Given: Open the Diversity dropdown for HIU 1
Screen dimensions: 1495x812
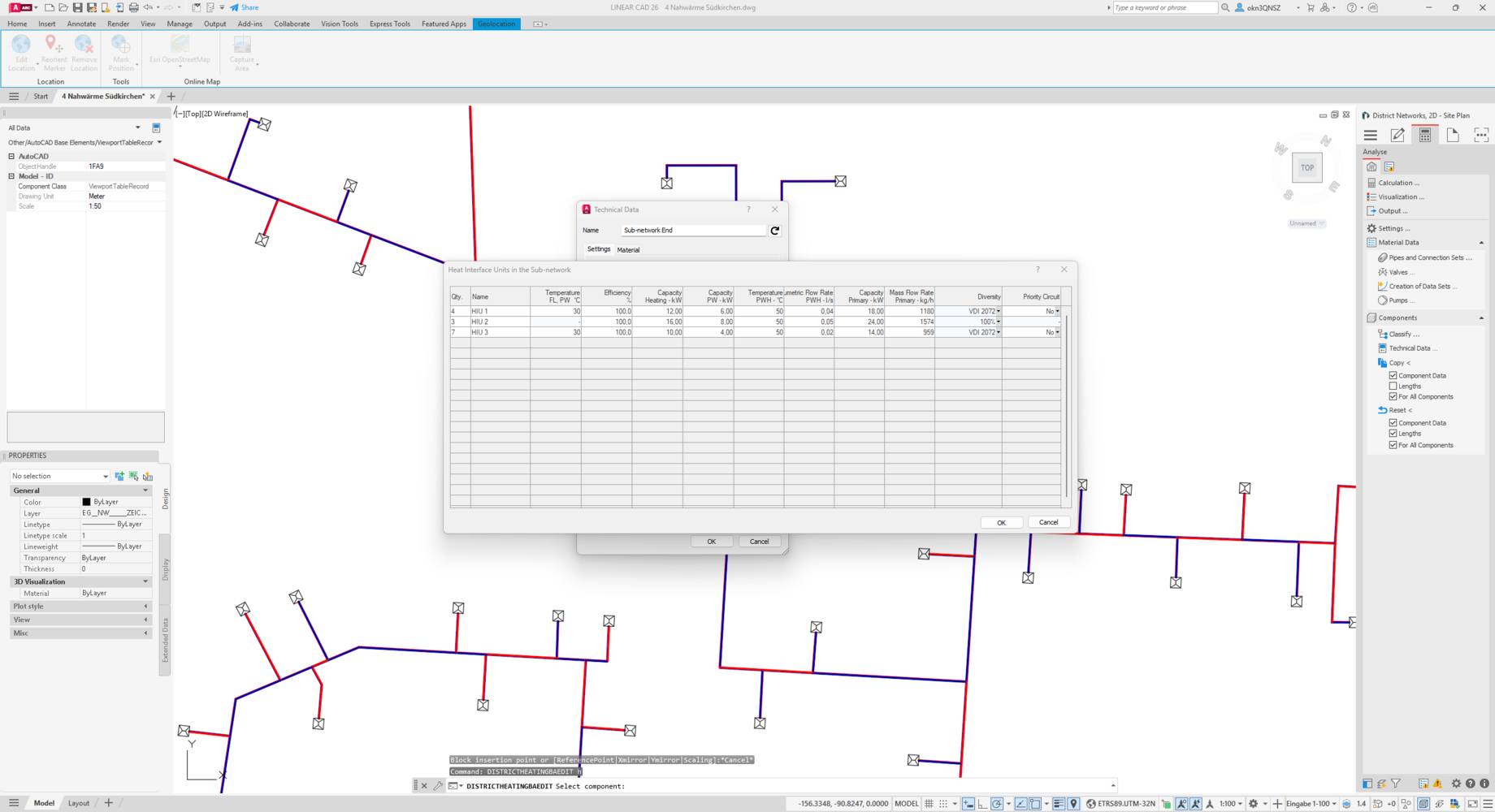Looking at the screenshot, I should pyautogui.click(x=998, y=311).
